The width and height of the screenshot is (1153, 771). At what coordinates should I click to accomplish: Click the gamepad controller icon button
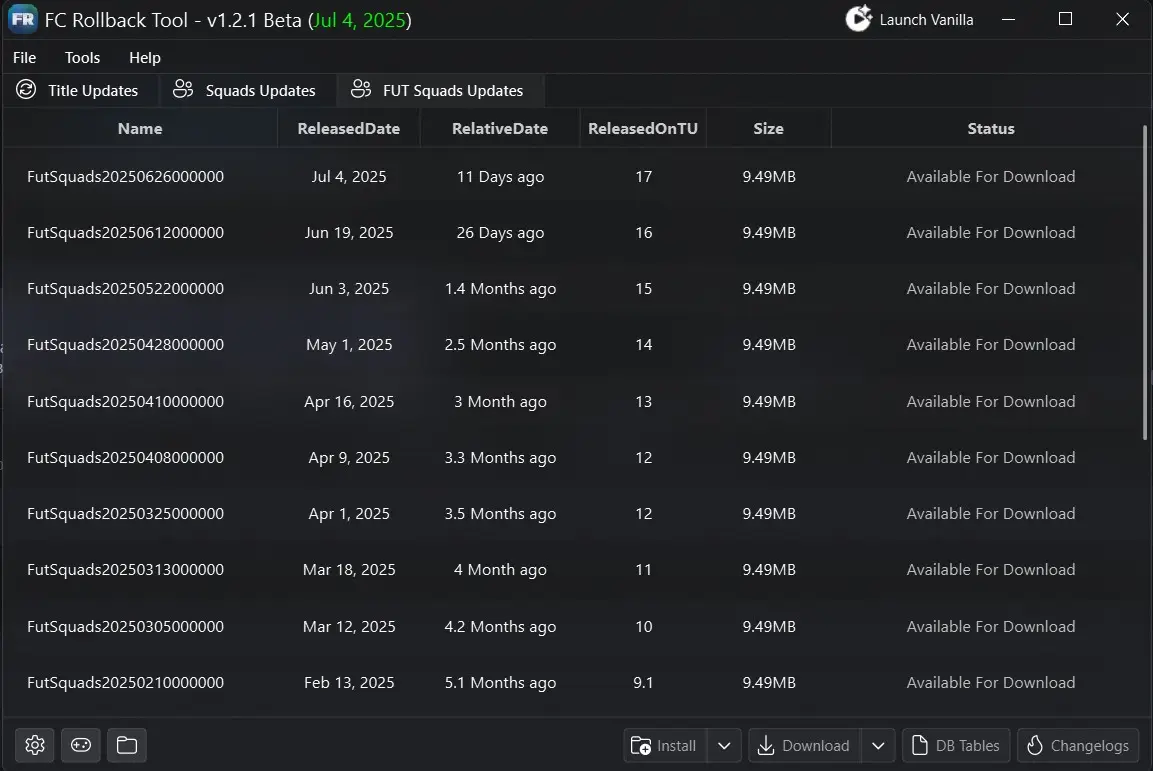pos(81,745)
